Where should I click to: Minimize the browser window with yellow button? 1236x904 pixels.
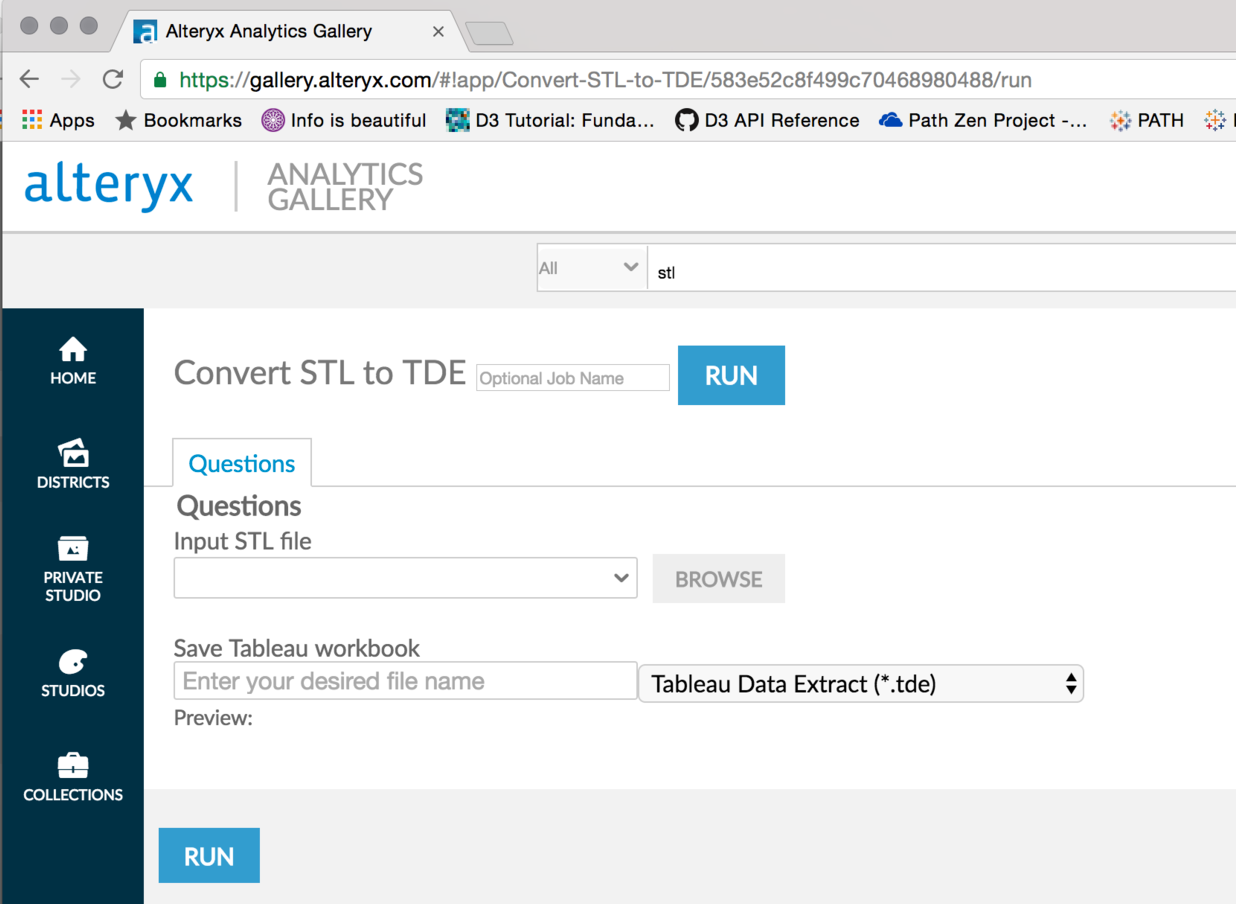pyautogui.click(x=58, y=26)
